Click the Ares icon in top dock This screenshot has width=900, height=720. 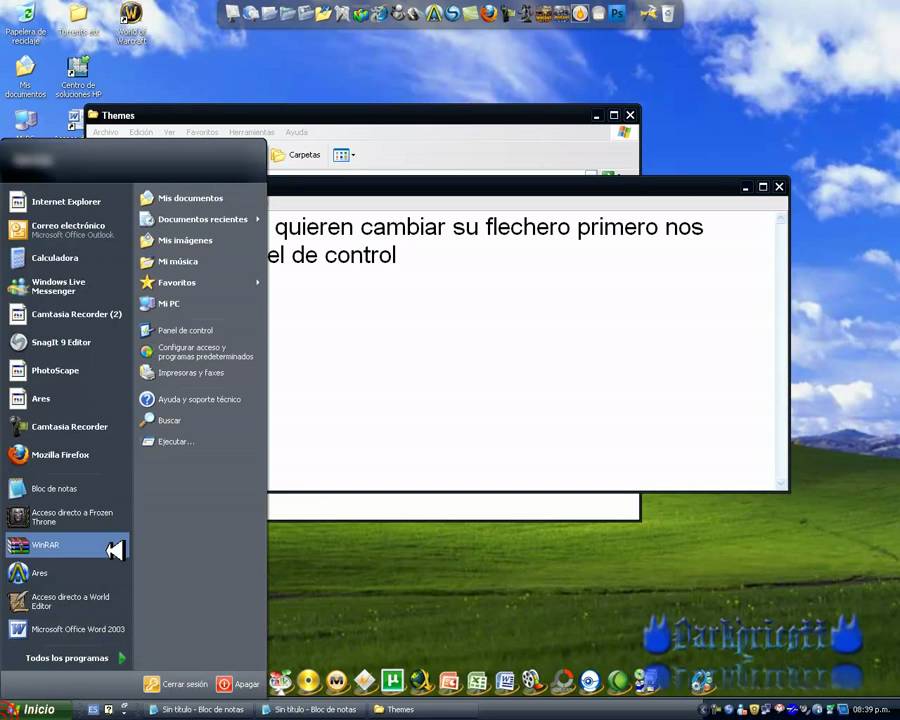tap(433, 13)
